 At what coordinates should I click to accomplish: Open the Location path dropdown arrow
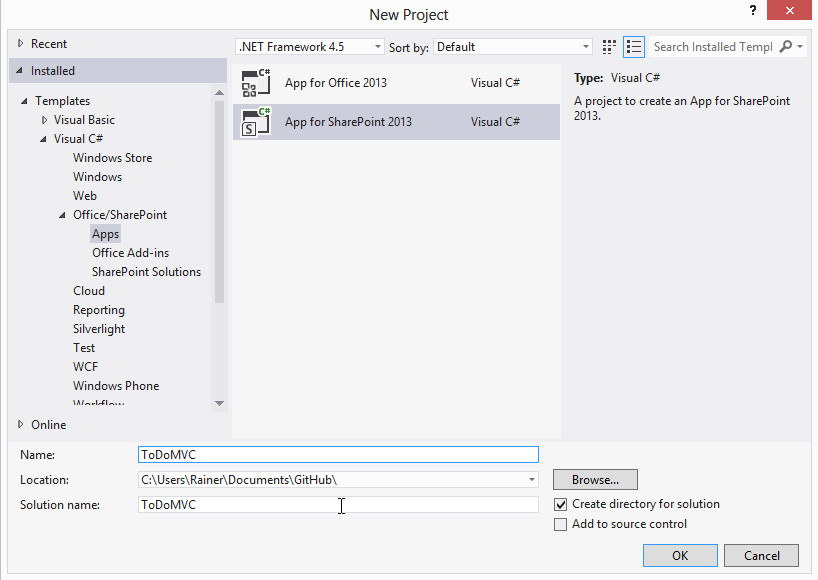coord(532,480)
